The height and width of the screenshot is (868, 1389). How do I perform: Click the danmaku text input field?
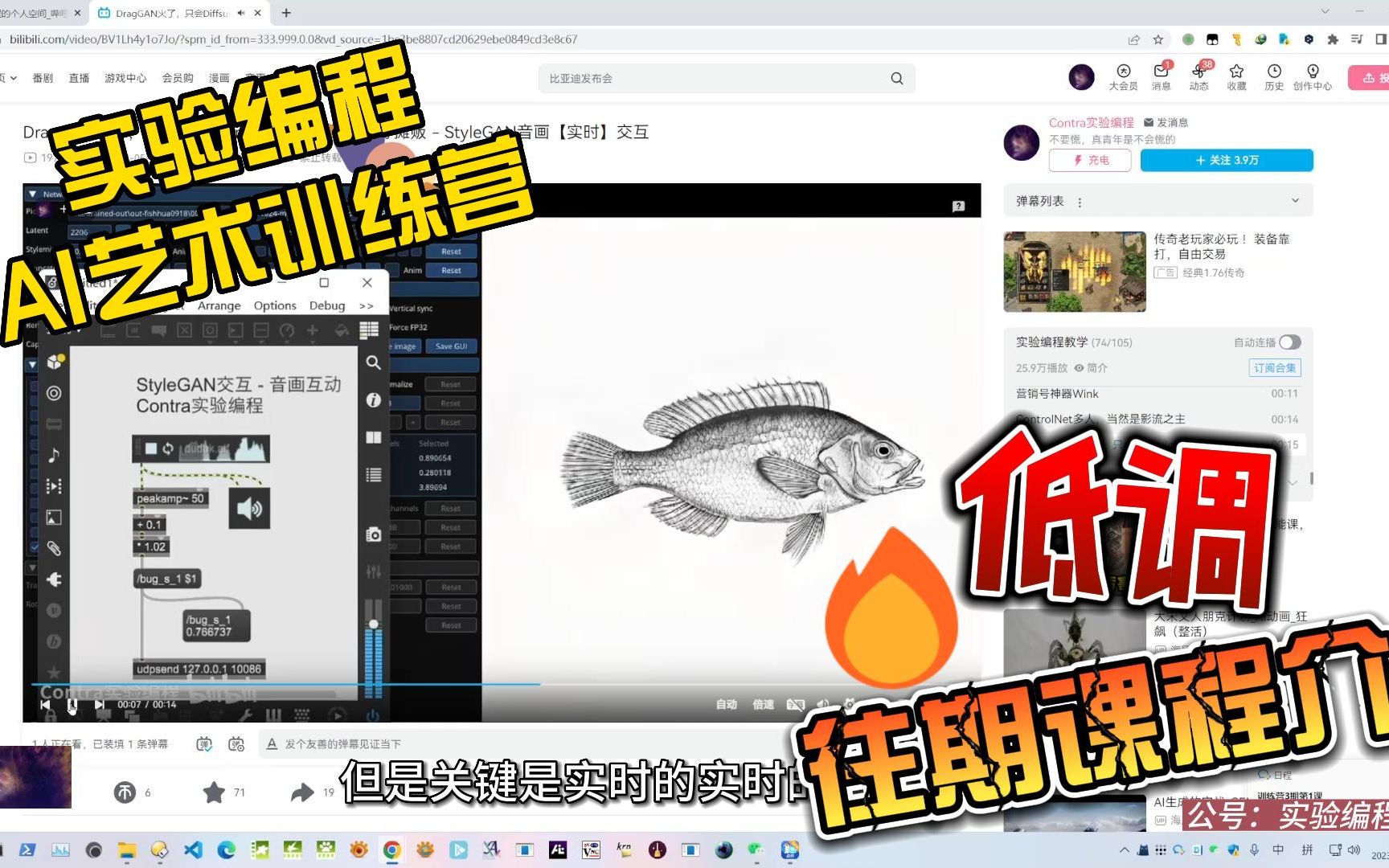531,744
